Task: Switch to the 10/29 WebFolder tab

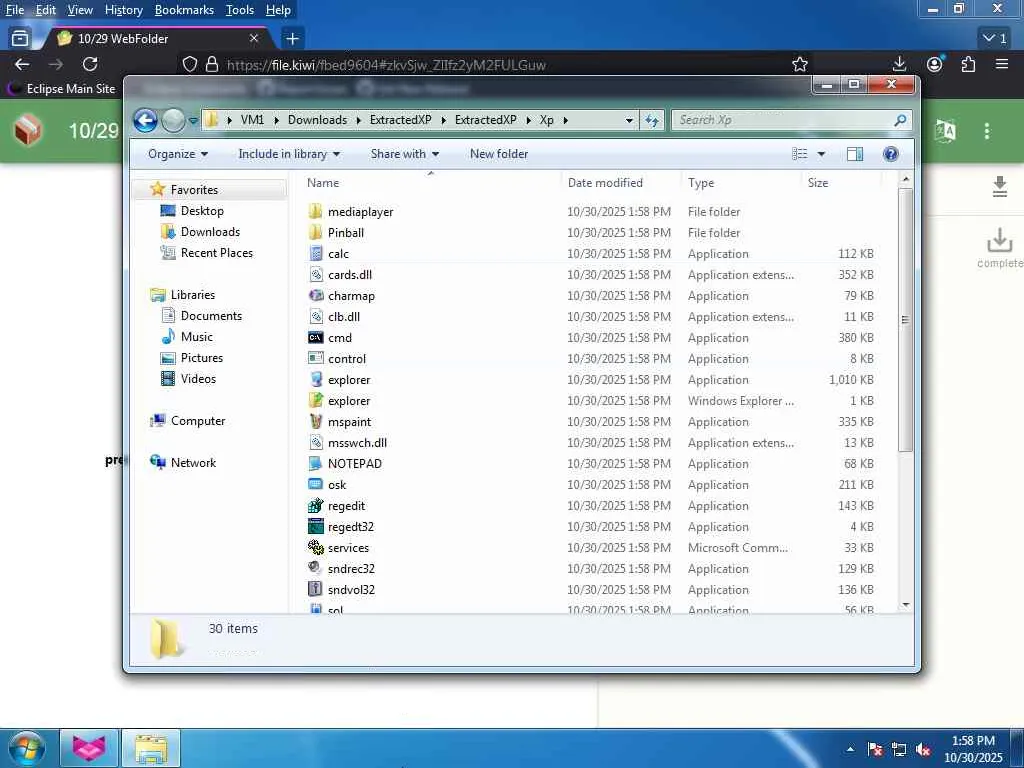Action: [x=157, y=39]
